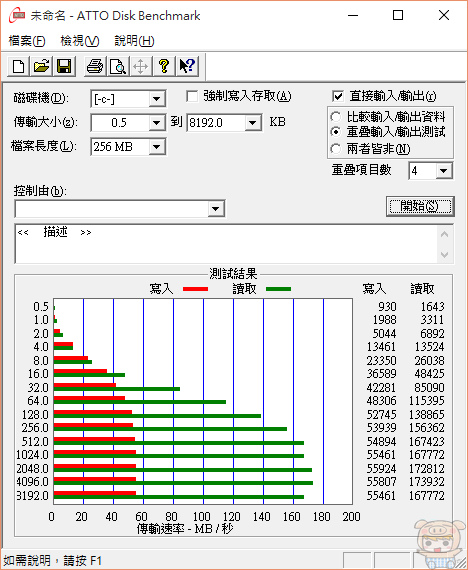Screen dimensions: 468x570
Task: Click the 156362 read value
Action: [x=427, y=428]
